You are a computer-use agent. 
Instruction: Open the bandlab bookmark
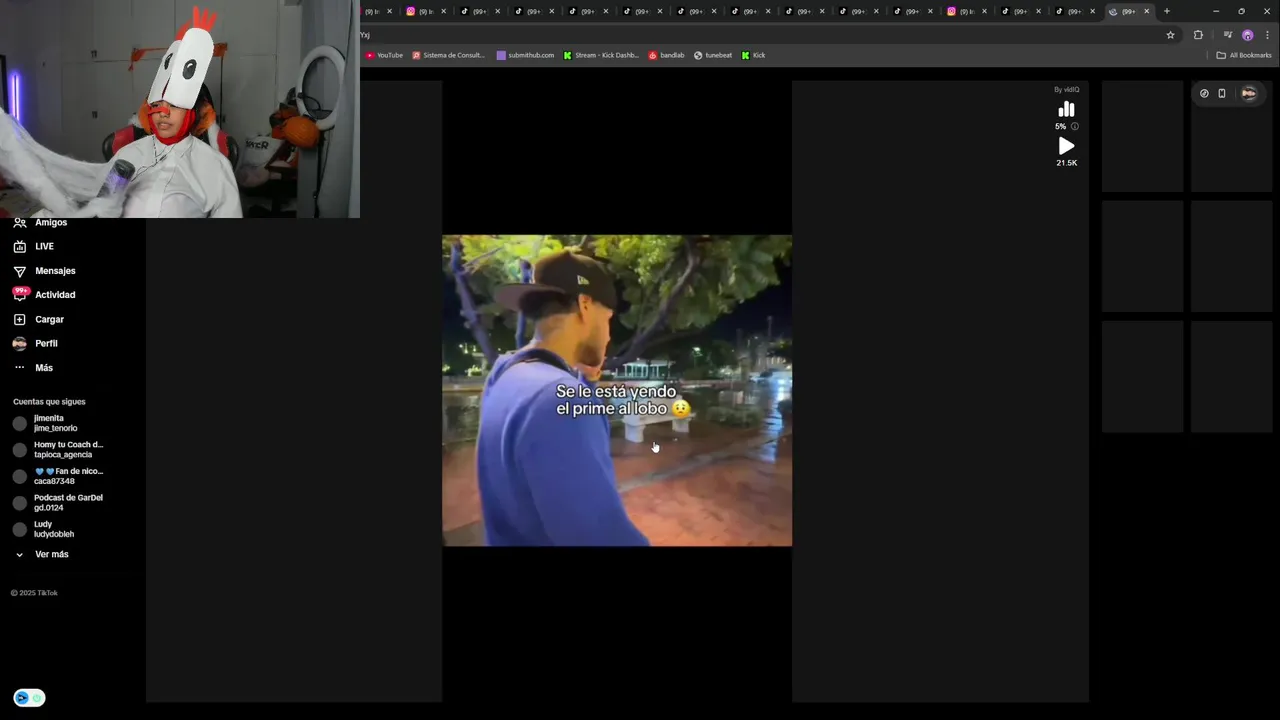[x=666, y=55]
